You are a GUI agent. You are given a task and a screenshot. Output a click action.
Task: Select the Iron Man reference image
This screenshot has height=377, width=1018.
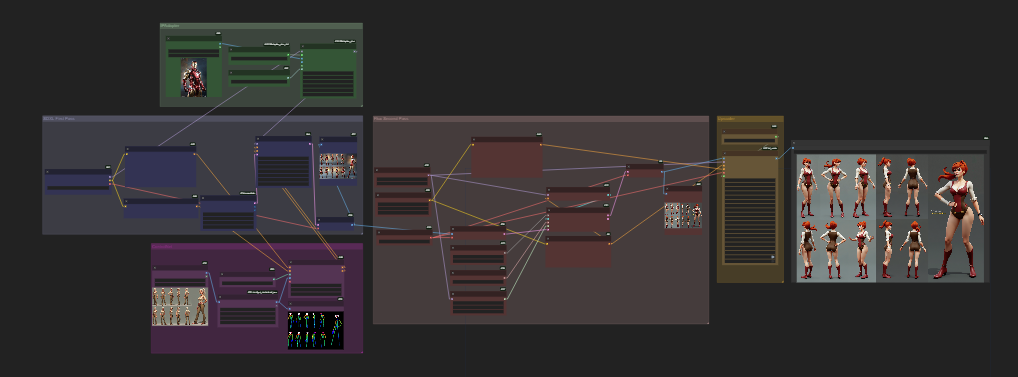(193, 77)
